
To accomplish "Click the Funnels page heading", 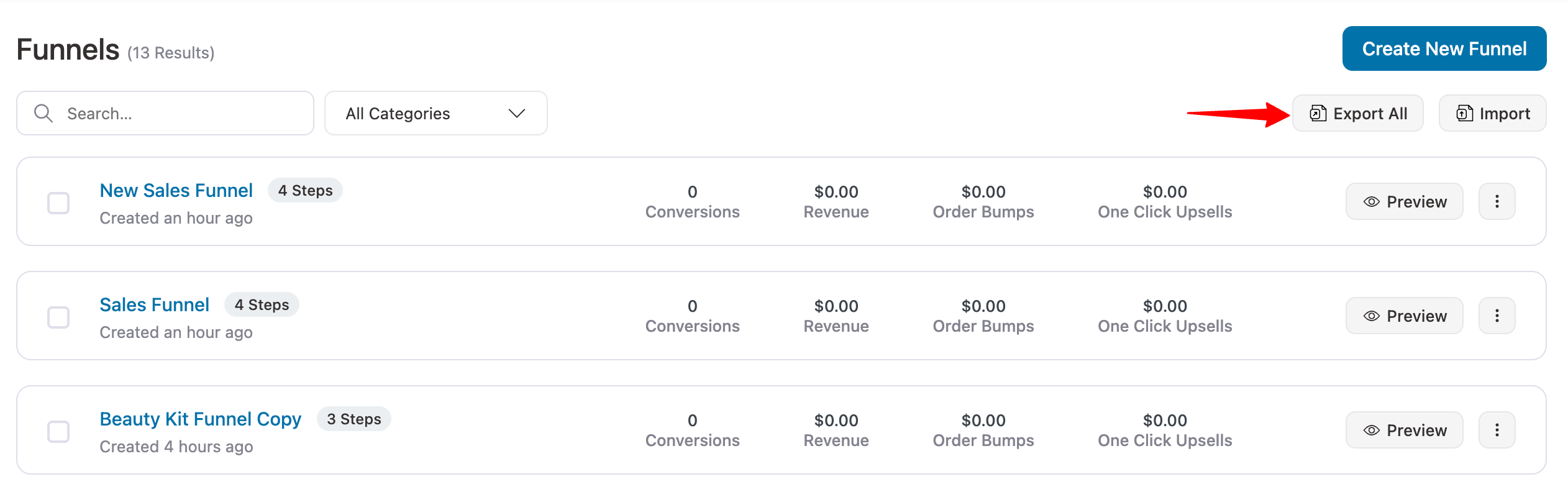I will [x=68, y=50].
